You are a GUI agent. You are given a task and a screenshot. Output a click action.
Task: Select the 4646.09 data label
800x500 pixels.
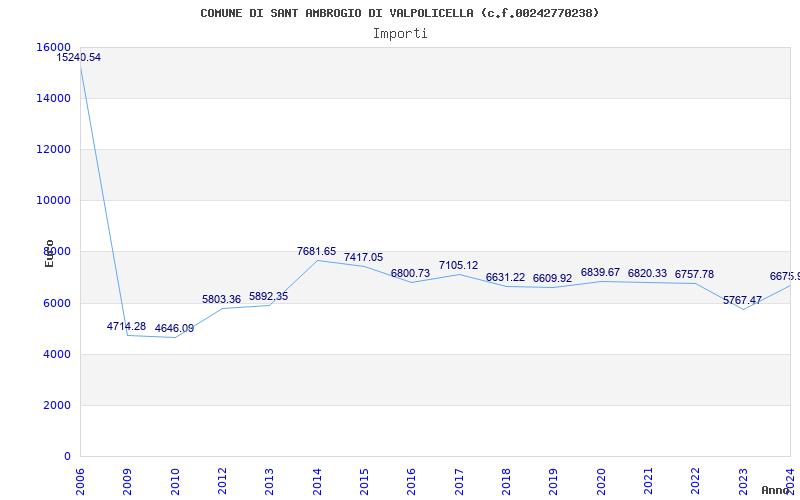tap(174, 329)
